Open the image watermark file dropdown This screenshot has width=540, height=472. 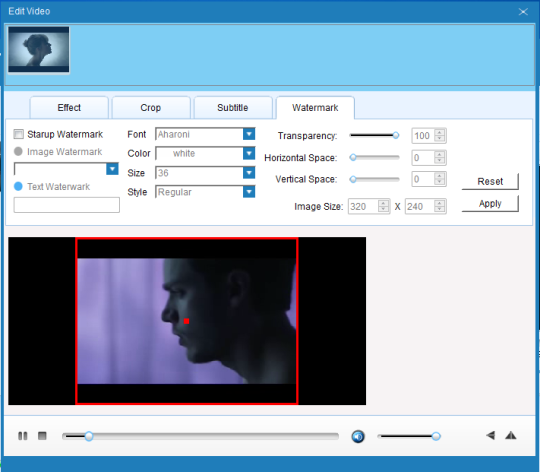coord(112,169)
